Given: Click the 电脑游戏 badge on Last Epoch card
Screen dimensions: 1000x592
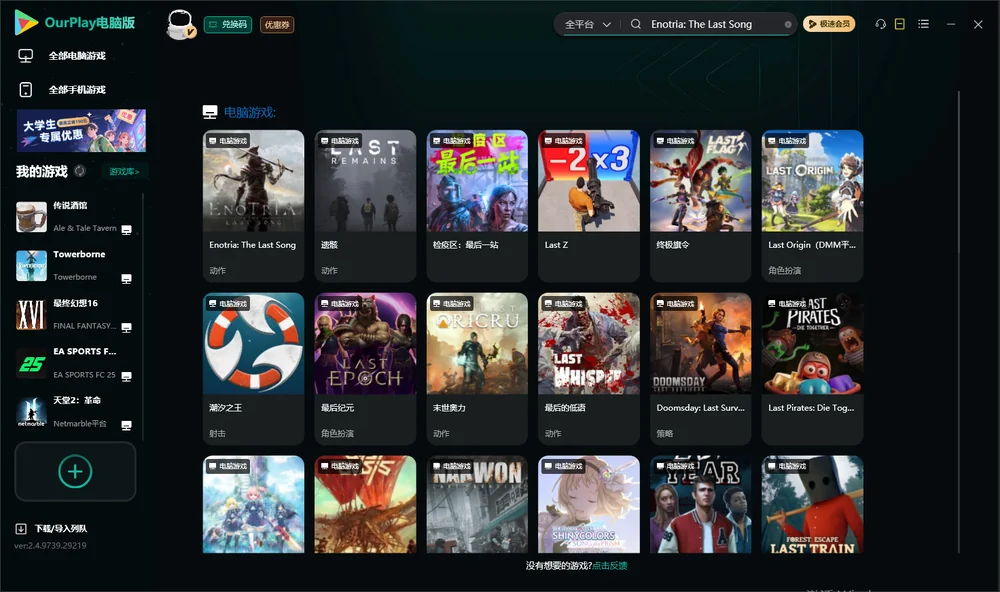Looking at the screenshot, I should pos(339,304).
